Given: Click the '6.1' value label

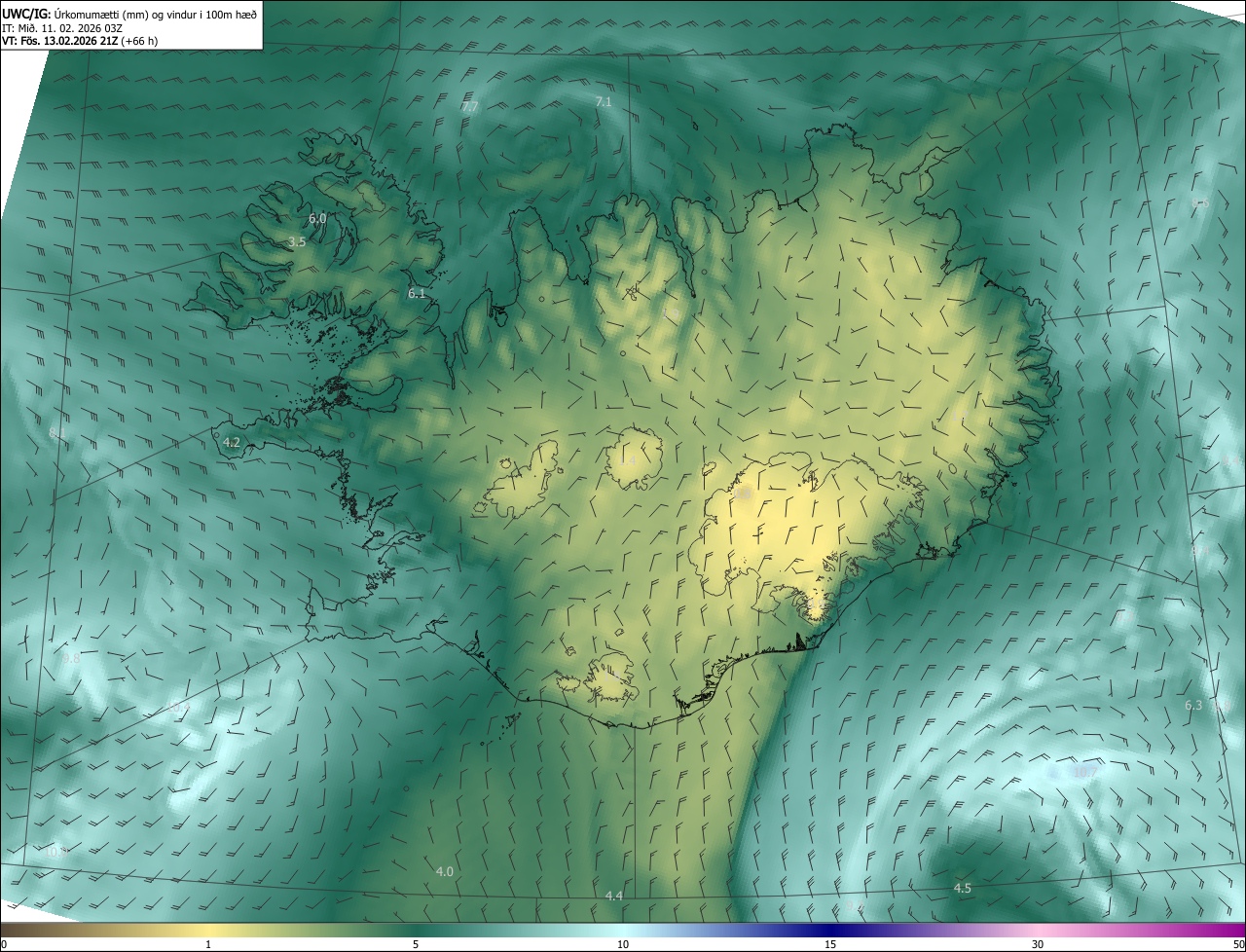Looking at the screenshot, I should (x=417, y=293).
